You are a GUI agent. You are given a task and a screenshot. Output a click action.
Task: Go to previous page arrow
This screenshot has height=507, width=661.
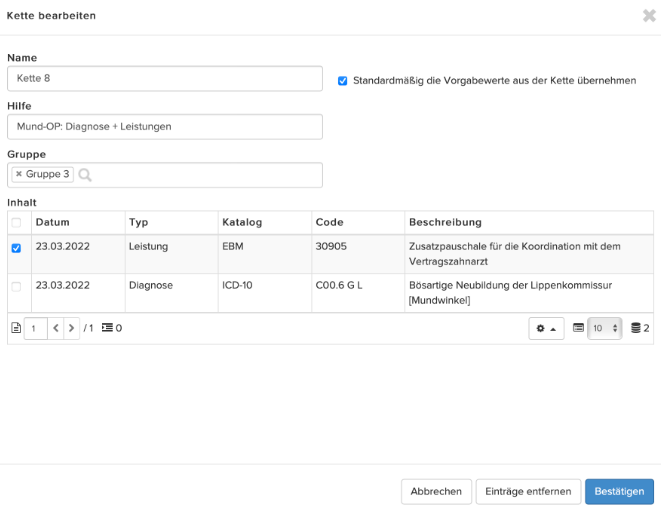(56, 328)
